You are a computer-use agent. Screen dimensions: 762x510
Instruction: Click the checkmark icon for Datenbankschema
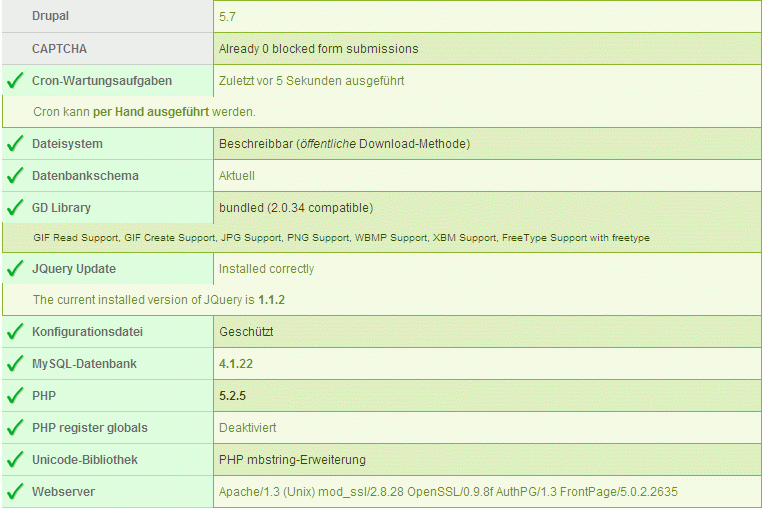[16, 176]
